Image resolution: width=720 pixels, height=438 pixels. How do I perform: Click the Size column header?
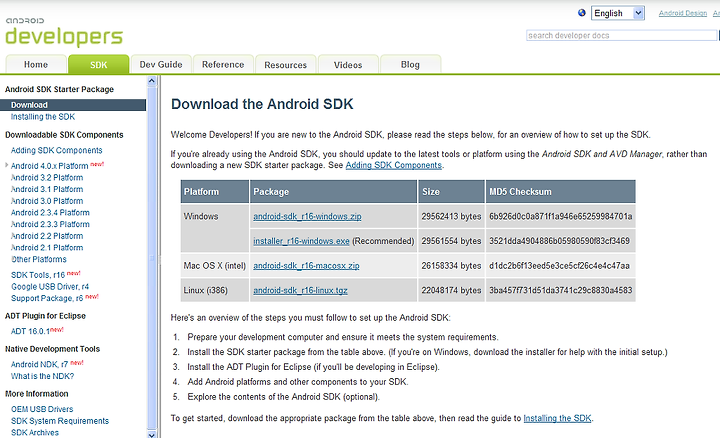(451, 192)
